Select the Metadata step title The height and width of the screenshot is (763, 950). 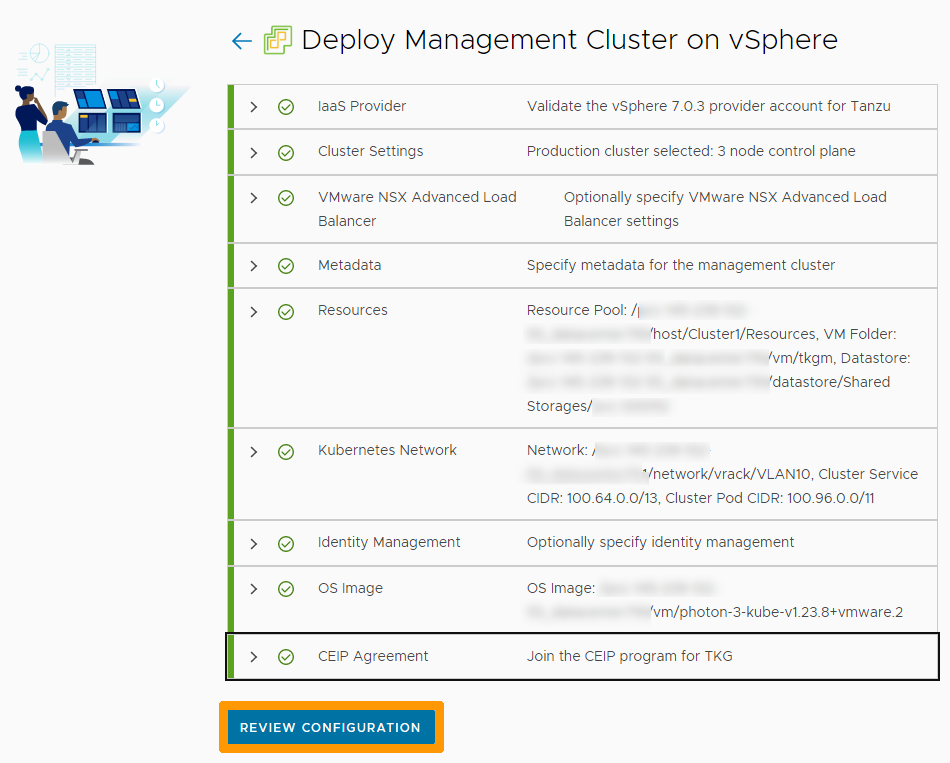pyautogui.click(x=350, y=265)
